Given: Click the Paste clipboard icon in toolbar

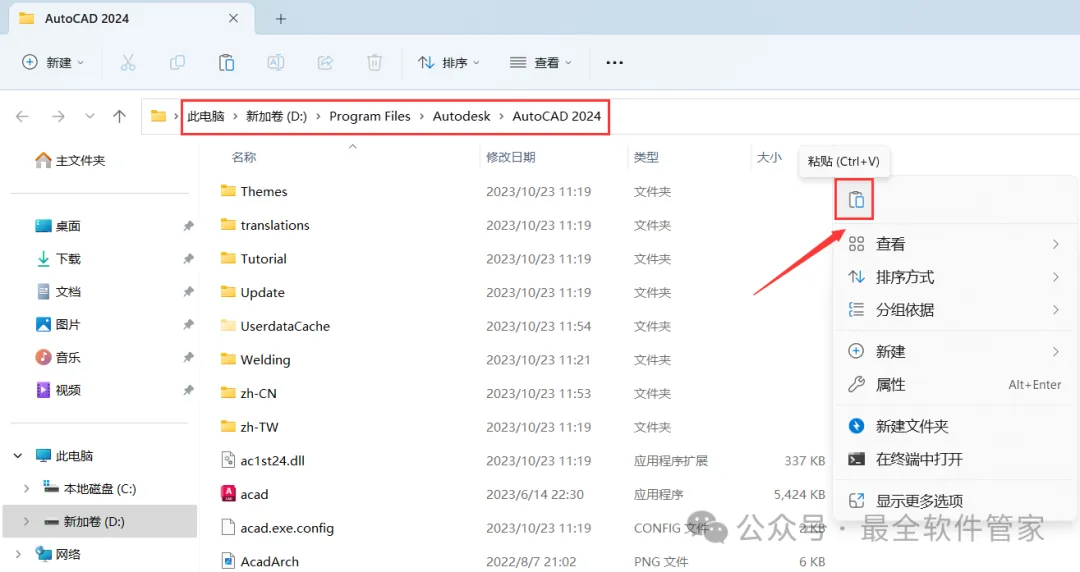Looking at the screenshot, I should [x=227, y=63].
